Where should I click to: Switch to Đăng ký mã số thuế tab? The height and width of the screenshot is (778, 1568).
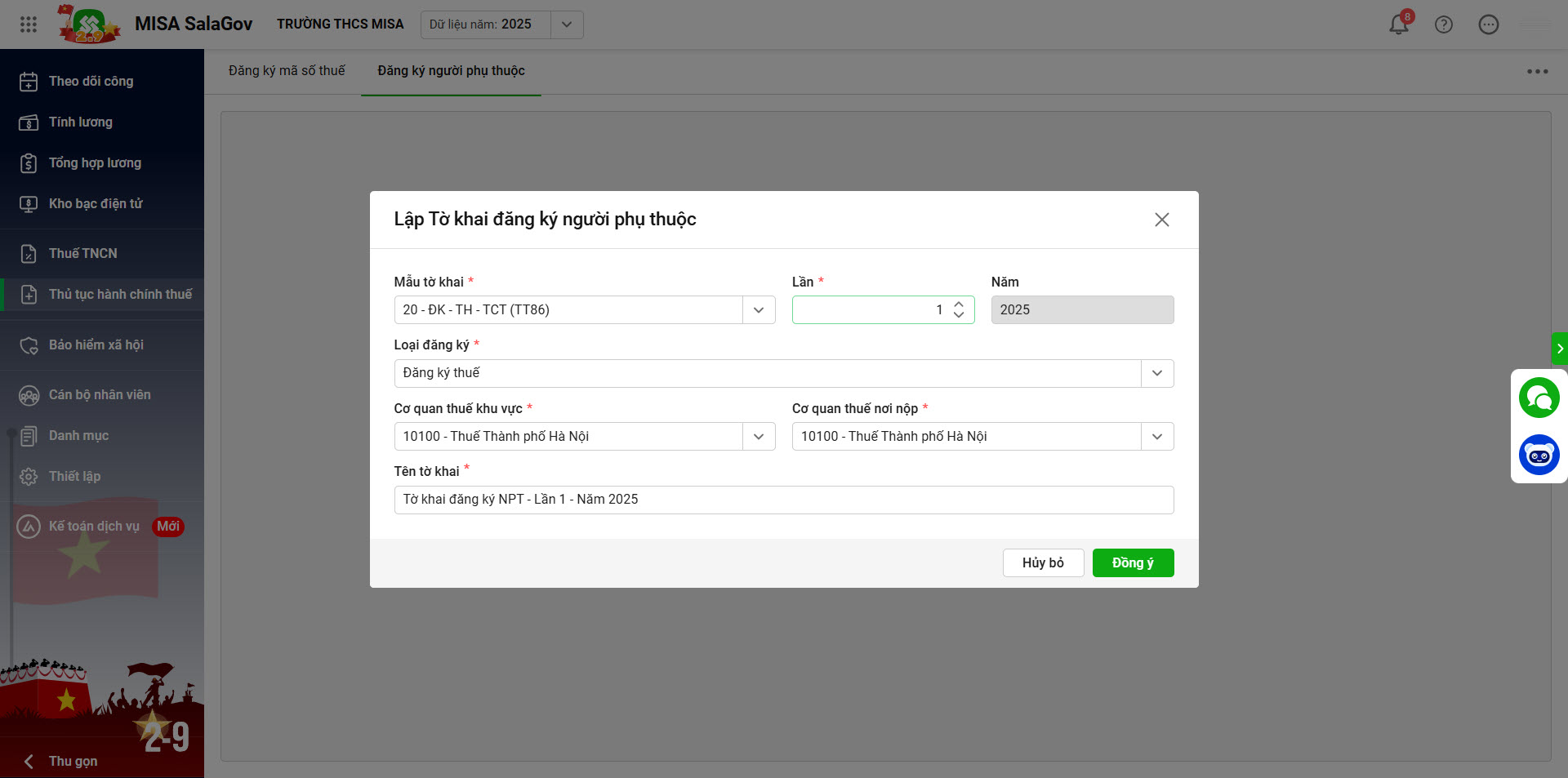287,71
